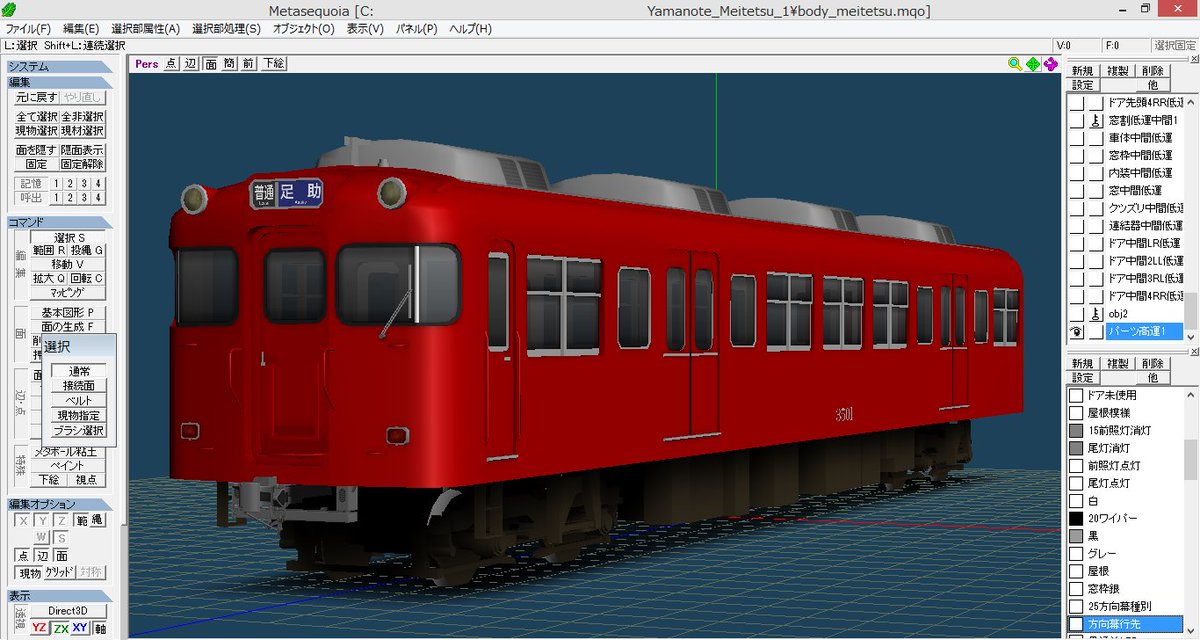Collapse the 編集オプション panel header
1200x640 pixels.
[x=60, y=504]
